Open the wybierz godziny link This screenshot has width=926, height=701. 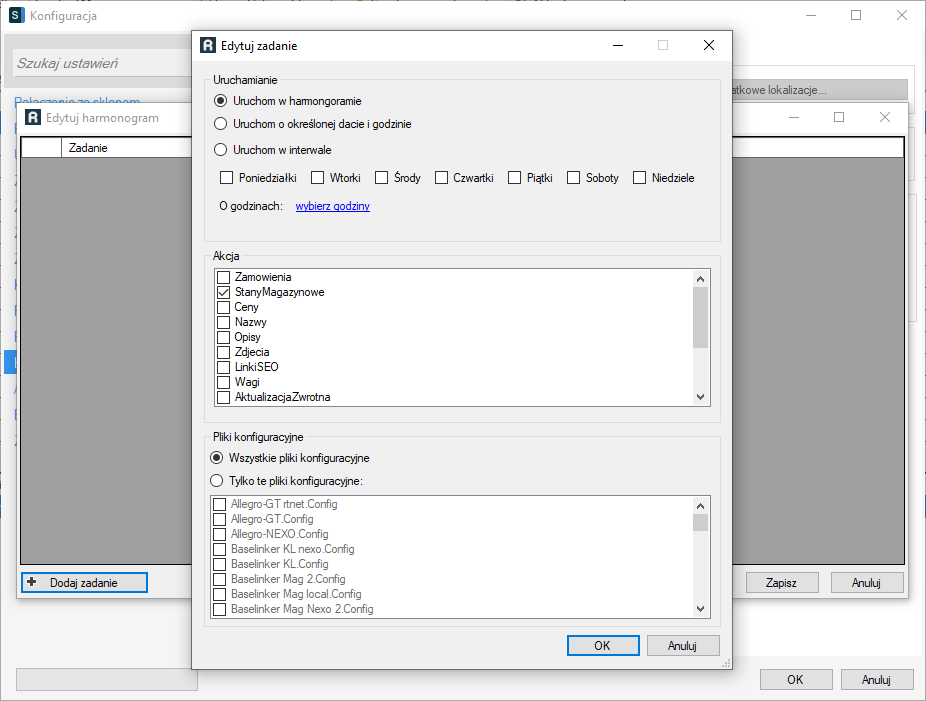coord(332,206)
